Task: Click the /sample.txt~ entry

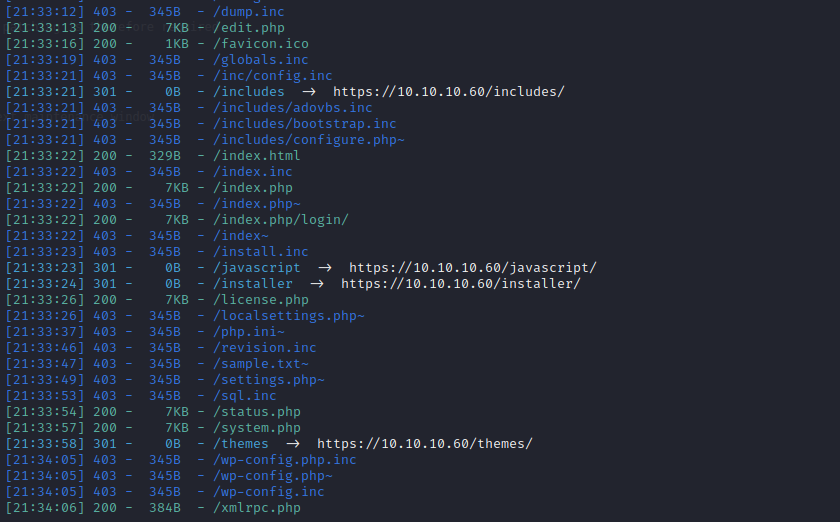Action: 261,364
